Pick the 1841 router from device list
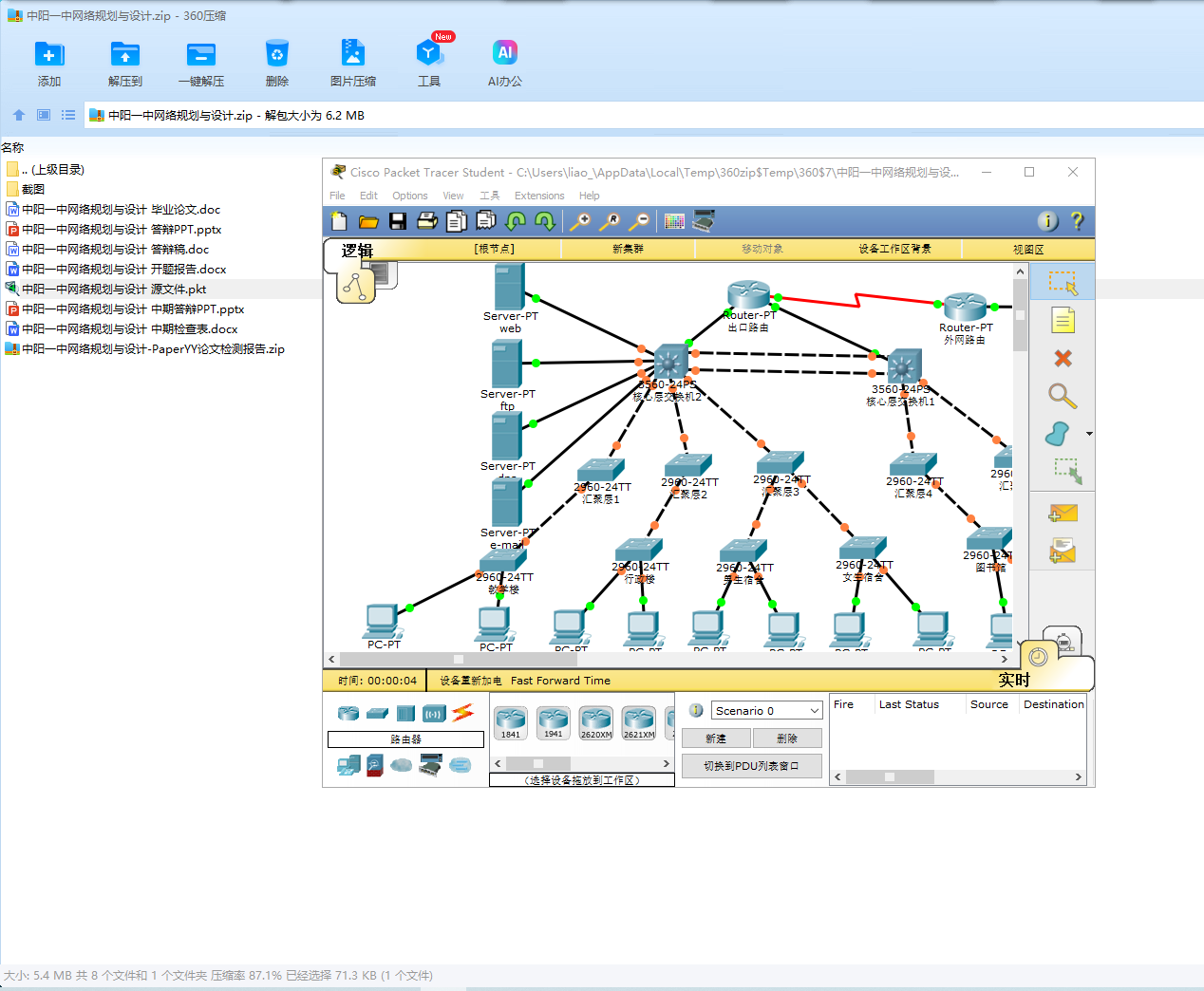This screenshot has width=1204, height=991. point(511,723)
